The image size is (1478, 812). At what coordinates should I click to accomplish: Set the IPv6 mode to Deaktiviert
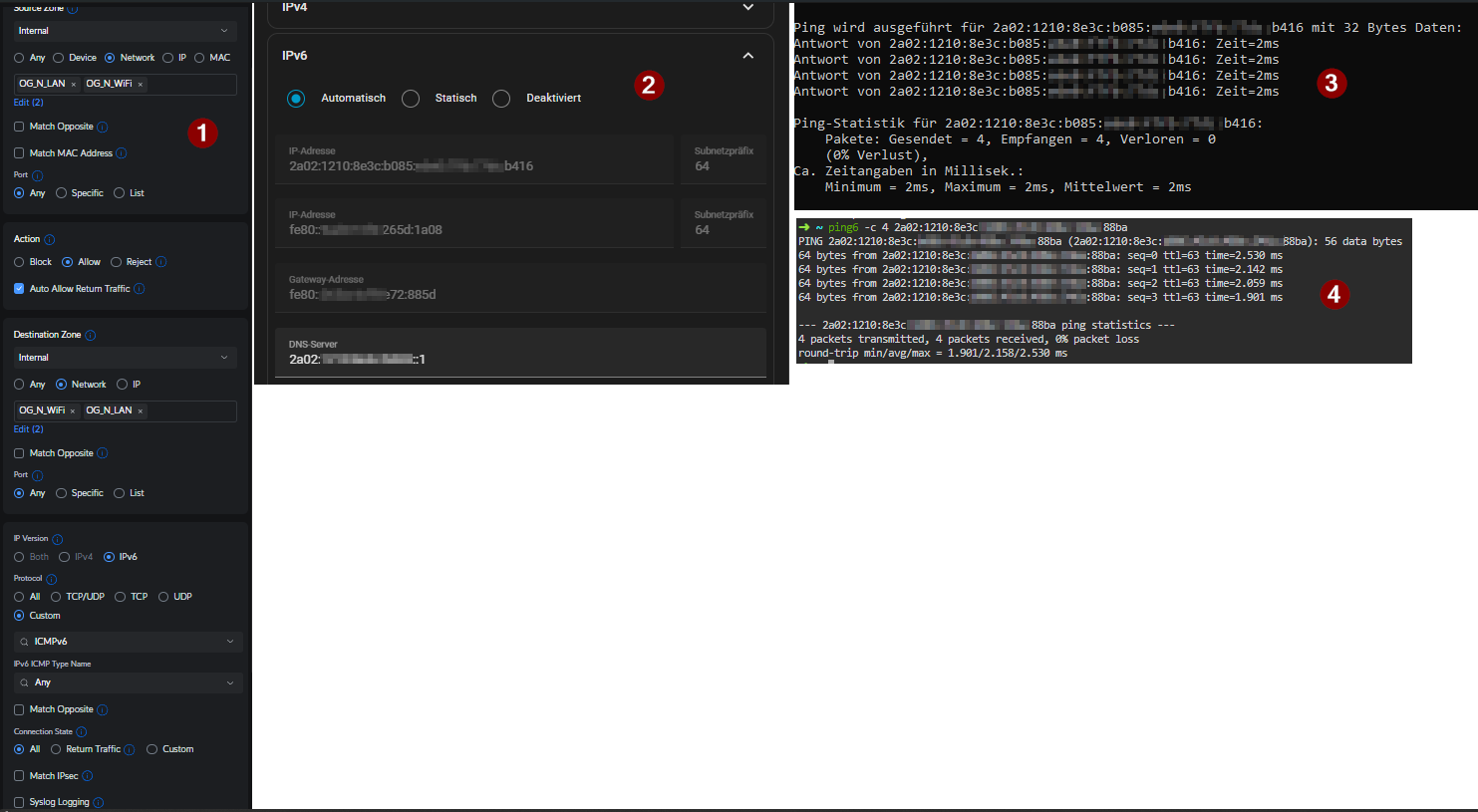[501, 99]
